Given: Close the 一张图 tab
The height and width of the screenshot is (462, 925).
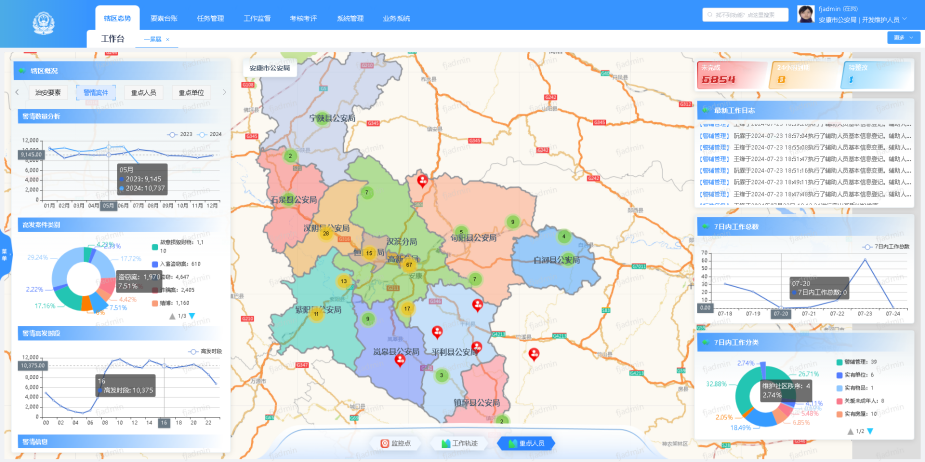Looking at the screenshot, I should (168, 39).
